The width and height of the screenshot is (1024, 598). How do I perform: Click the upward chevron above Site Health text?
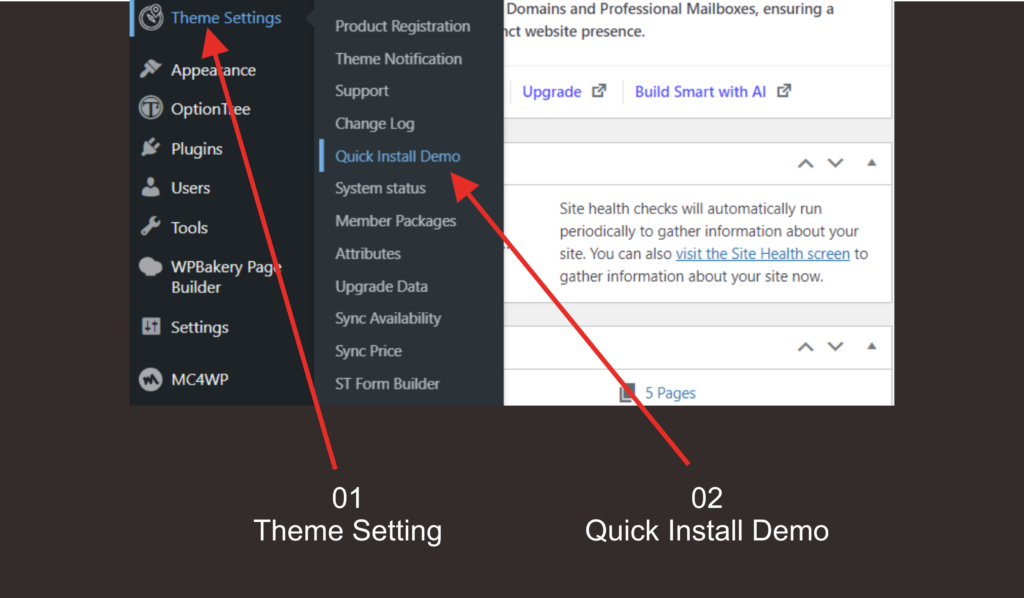tap(805, 163)
